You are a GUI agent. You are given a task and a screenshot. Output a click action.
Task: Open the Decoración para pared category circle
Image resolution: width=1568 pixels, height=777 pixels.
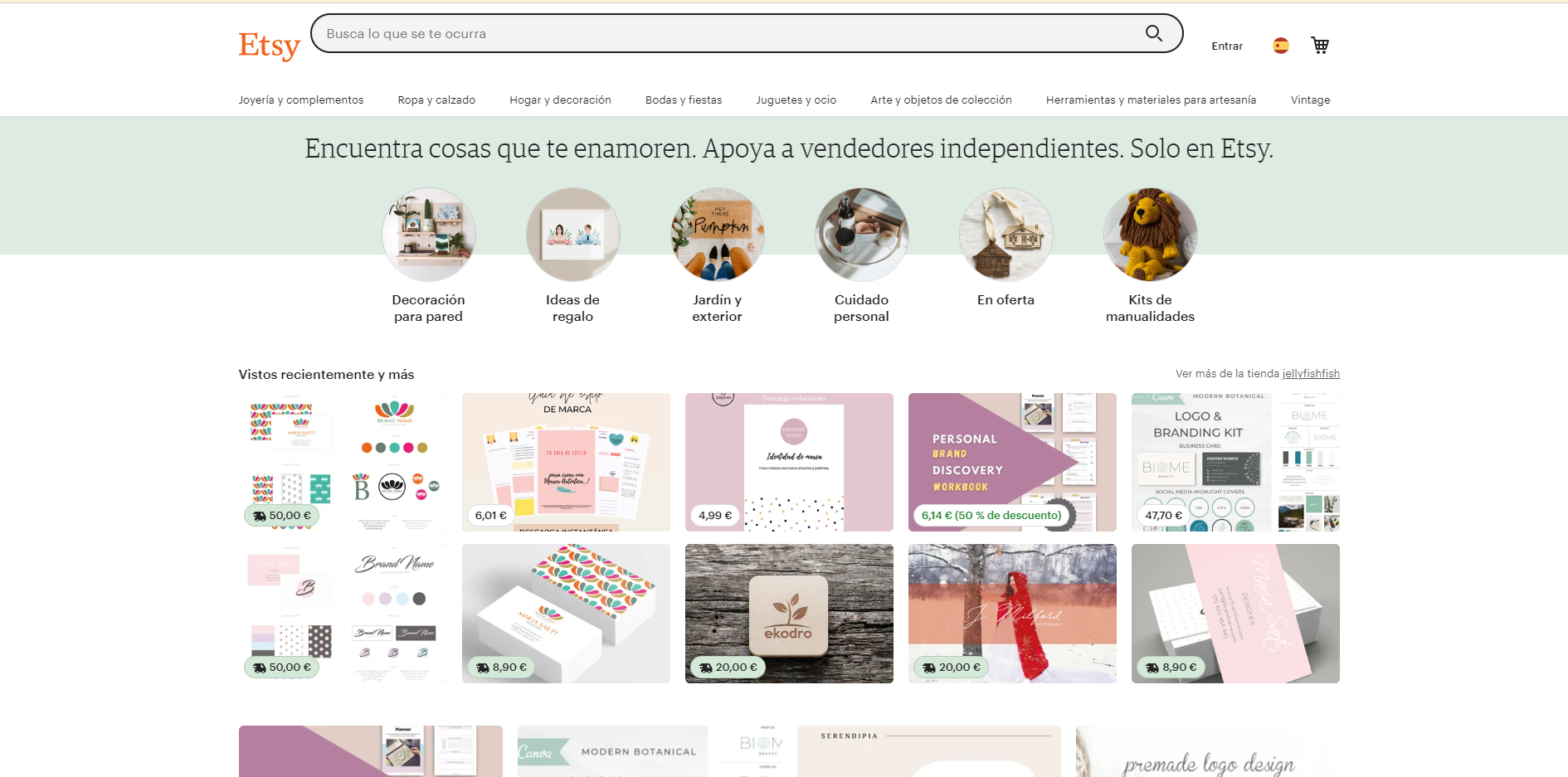(429, 236)
